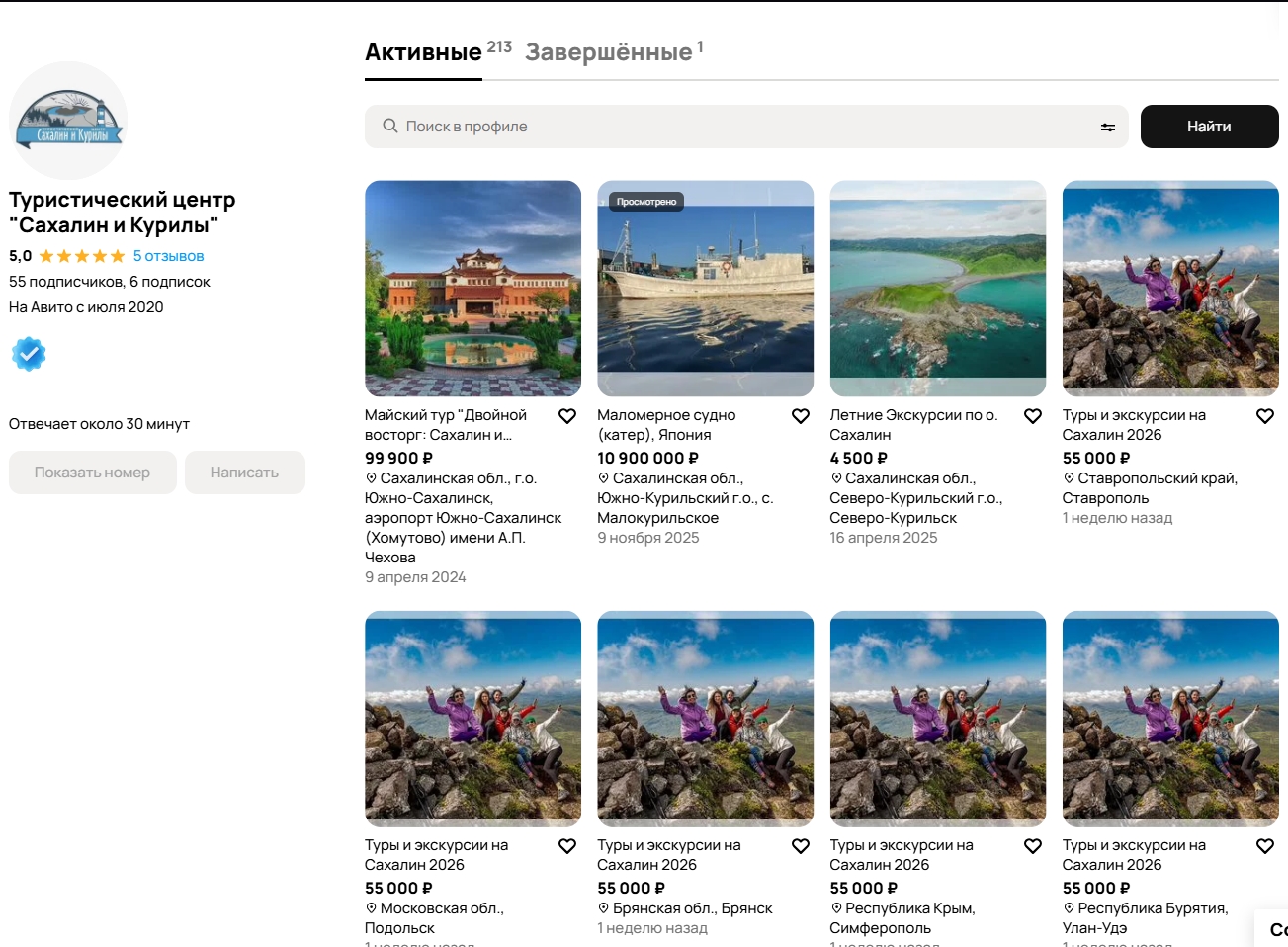Open the 5 отзывов reviews link

tap(168, 256)
